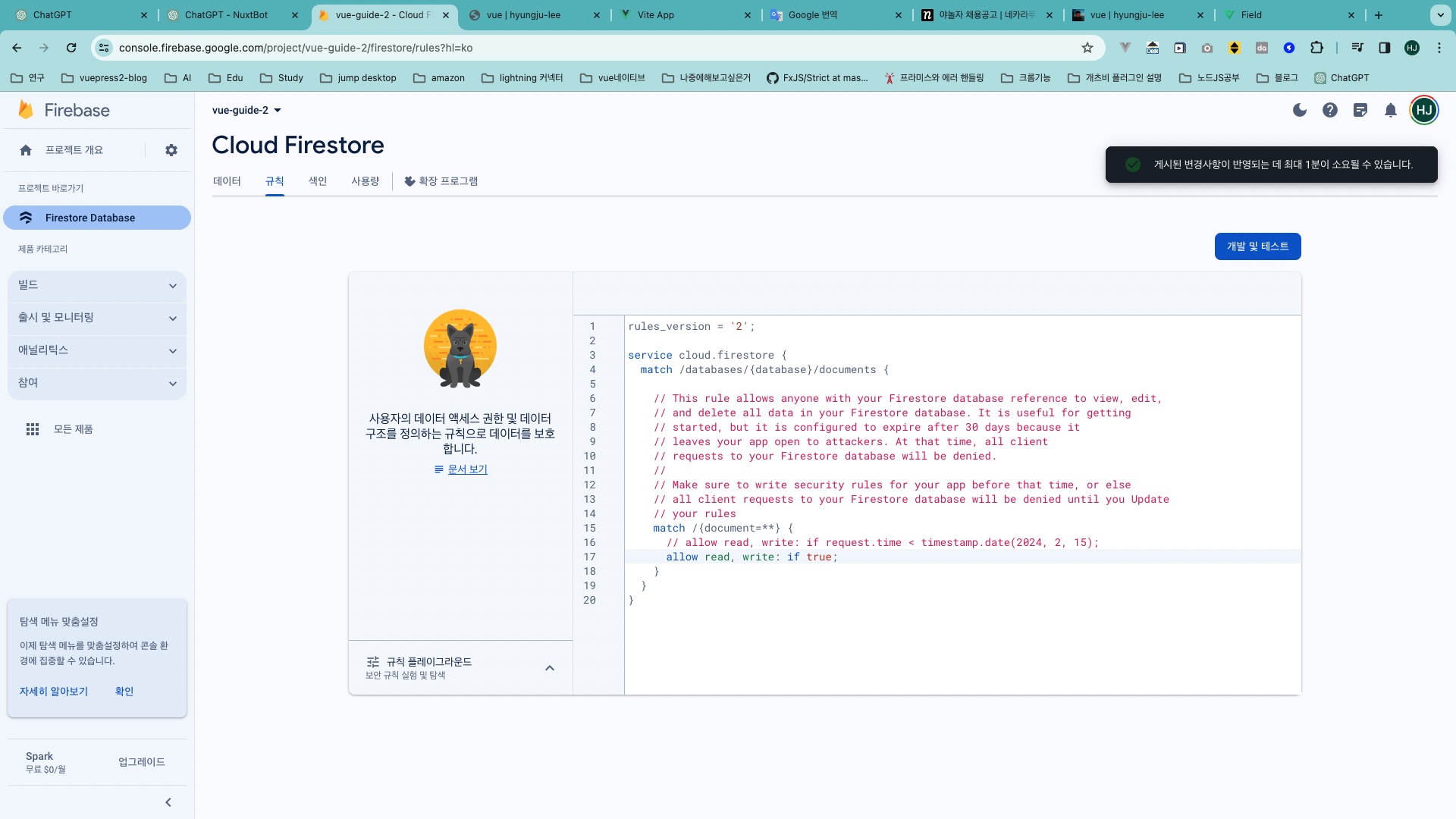Viewport: 1456px width, 819px height.
Task: Expand the 애널리틱스 section
Action: pos(97,350)
